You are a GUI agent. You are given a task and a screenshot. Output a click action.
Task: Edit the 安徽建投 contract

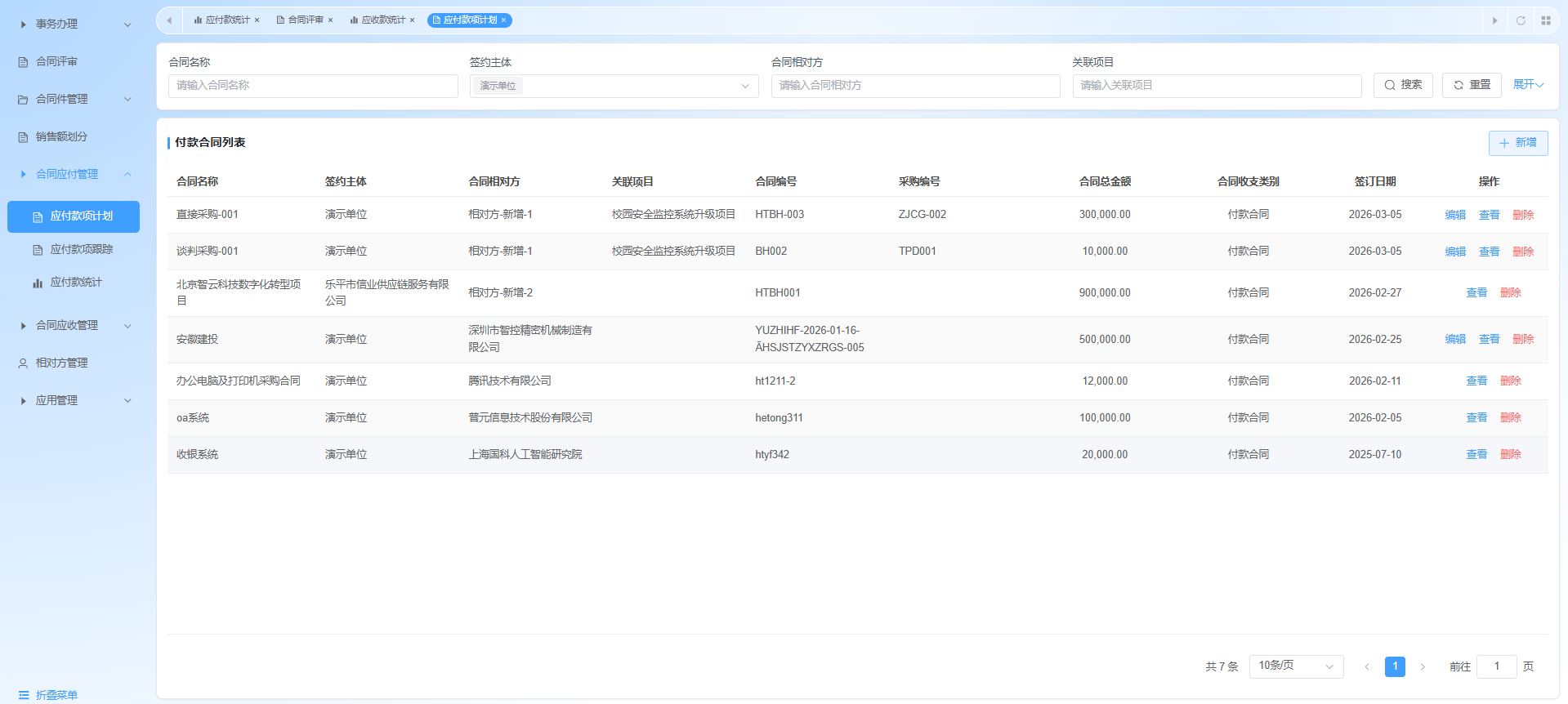tap(1455, 339)
